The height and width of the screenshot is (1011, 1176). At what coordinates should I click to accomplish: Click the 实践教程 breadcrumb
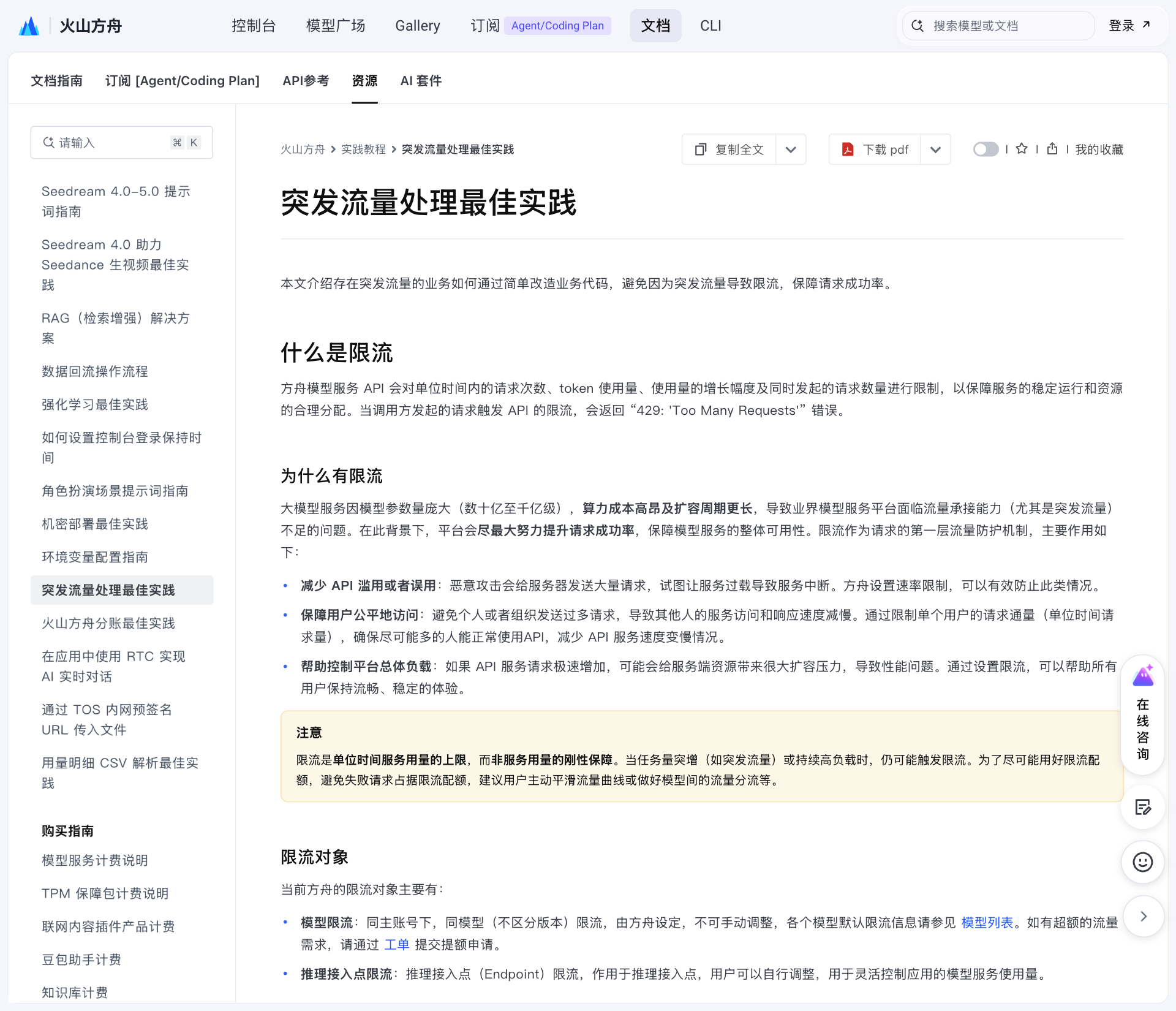click(x=363, y=150)
